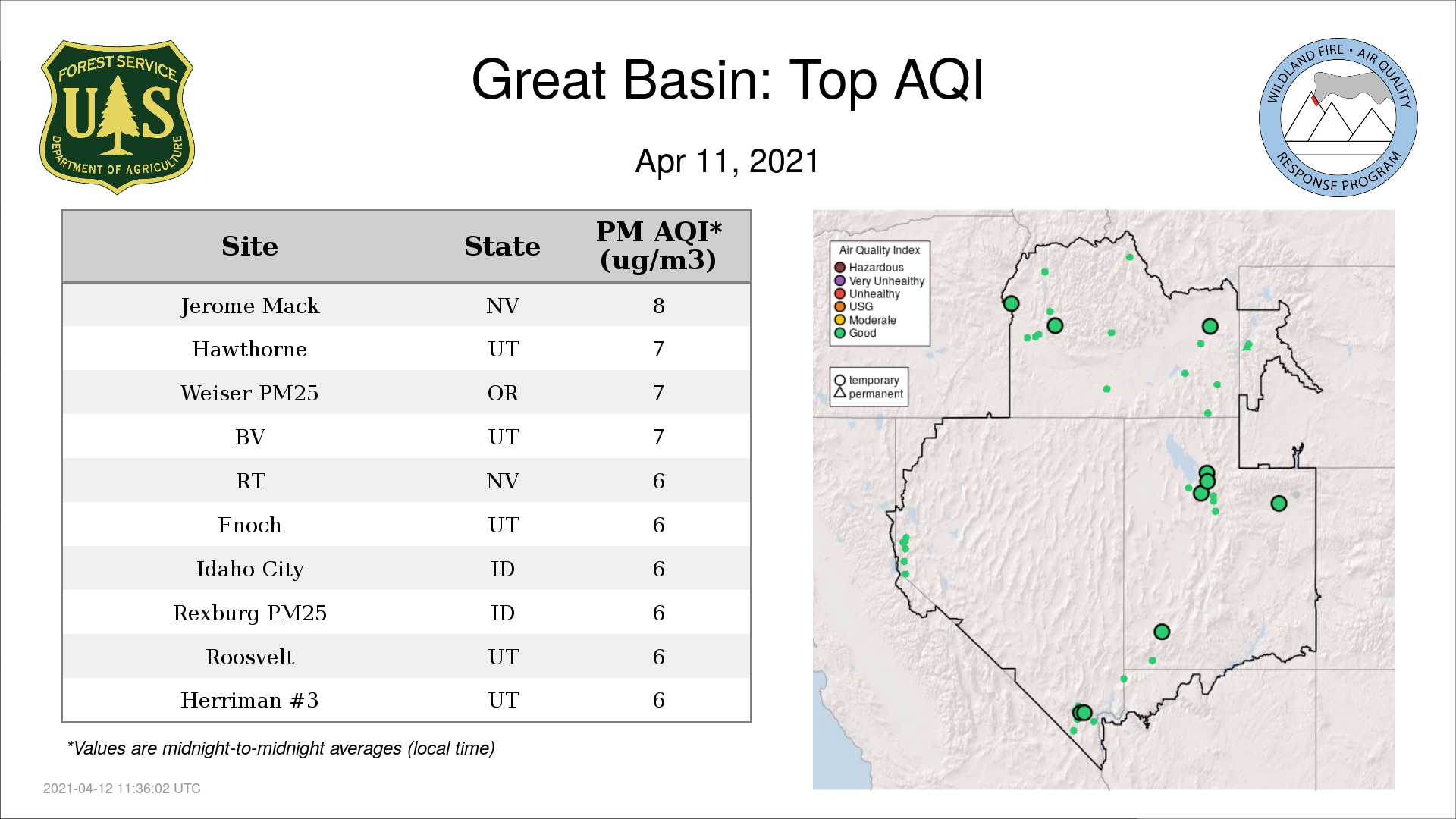Click the Unhealthy legend red marker

coord(839,293)
